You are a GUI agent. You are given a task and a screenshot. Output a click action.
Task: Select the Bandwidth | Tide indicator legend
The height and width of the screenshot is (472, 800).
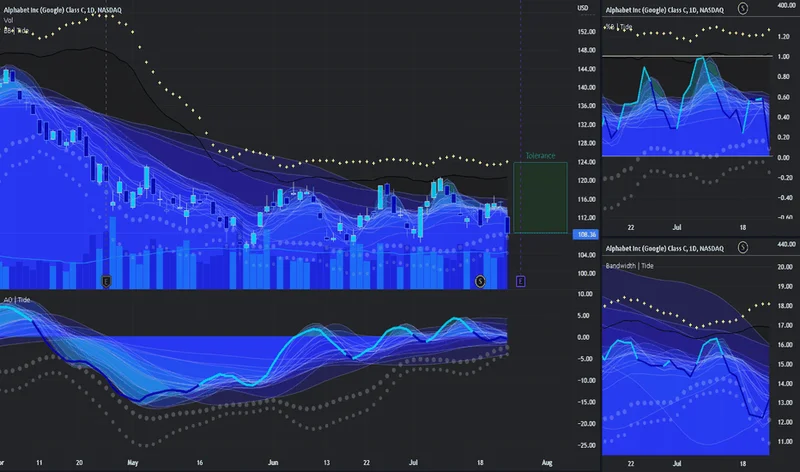(x=633, y=266)
